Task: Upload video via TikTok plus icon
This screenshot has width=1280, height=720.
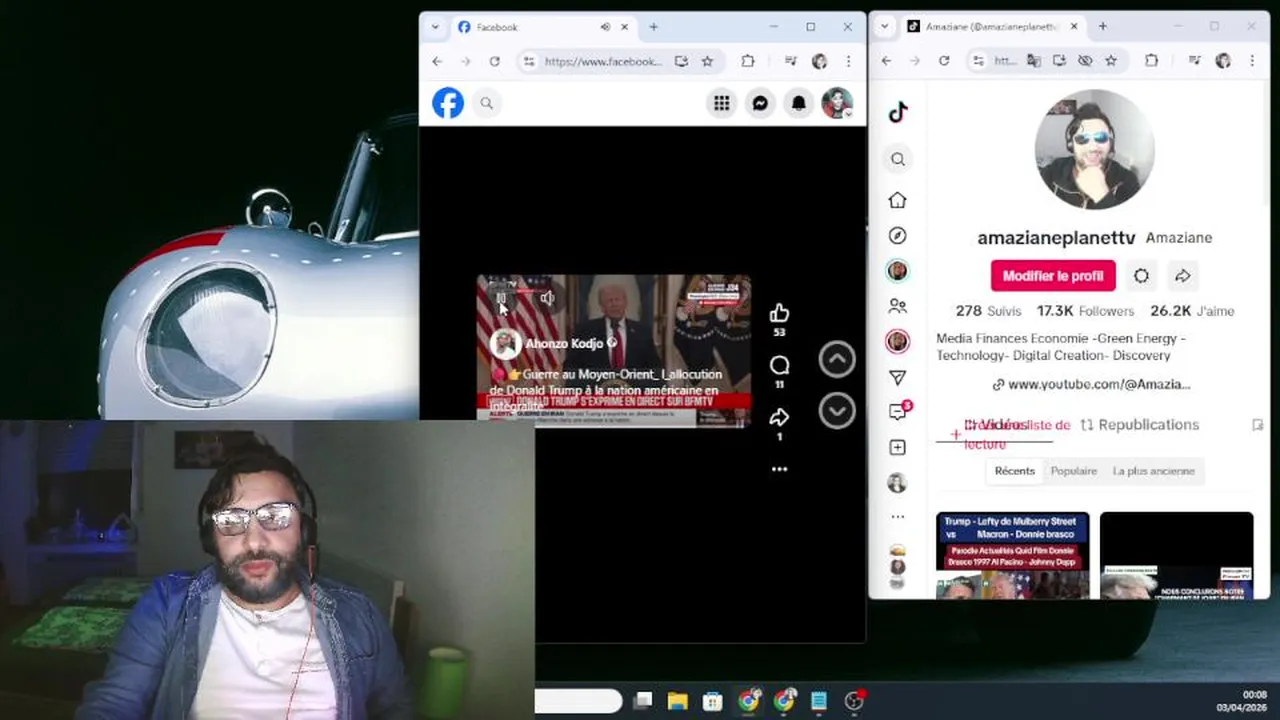Action: click(x=898, y=448)
